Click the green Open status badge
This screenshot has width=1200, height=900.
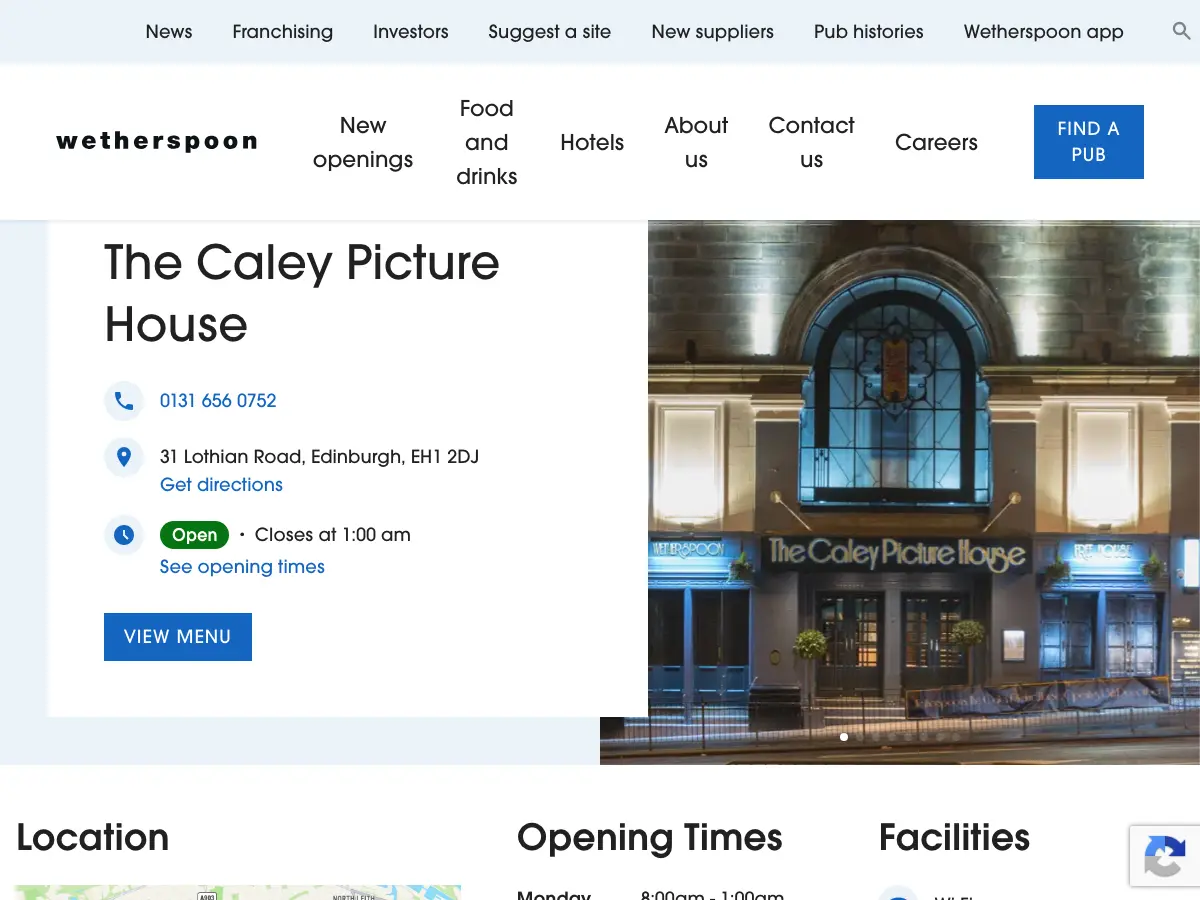[194, 535]
